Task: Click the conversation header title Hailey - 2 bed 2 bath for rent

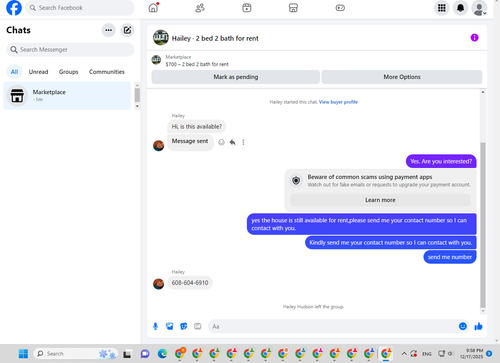Action: pyautogui.click(x=215, y=38)
